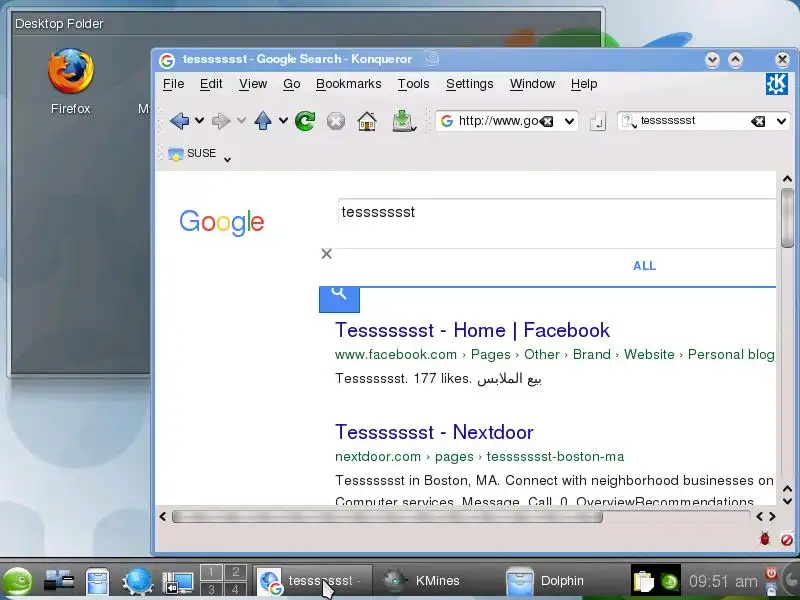Click the X beside Google search box
This screenshot has width=800, height=600.
(327, 254)
